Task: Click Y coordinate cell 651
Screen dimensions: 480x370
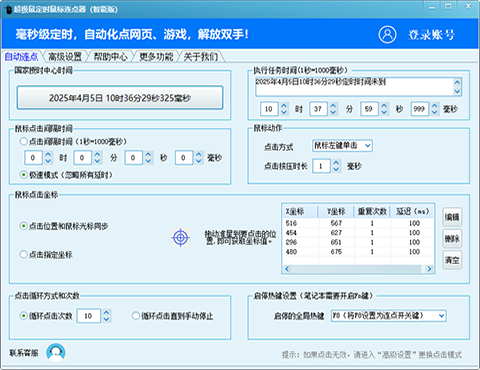Action: pos(336,242)
